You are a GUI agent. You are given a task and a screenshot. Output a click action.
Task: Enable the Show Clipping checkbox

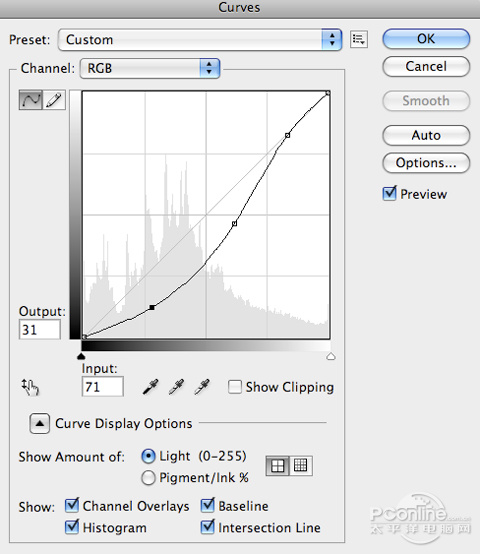[235, 387]
